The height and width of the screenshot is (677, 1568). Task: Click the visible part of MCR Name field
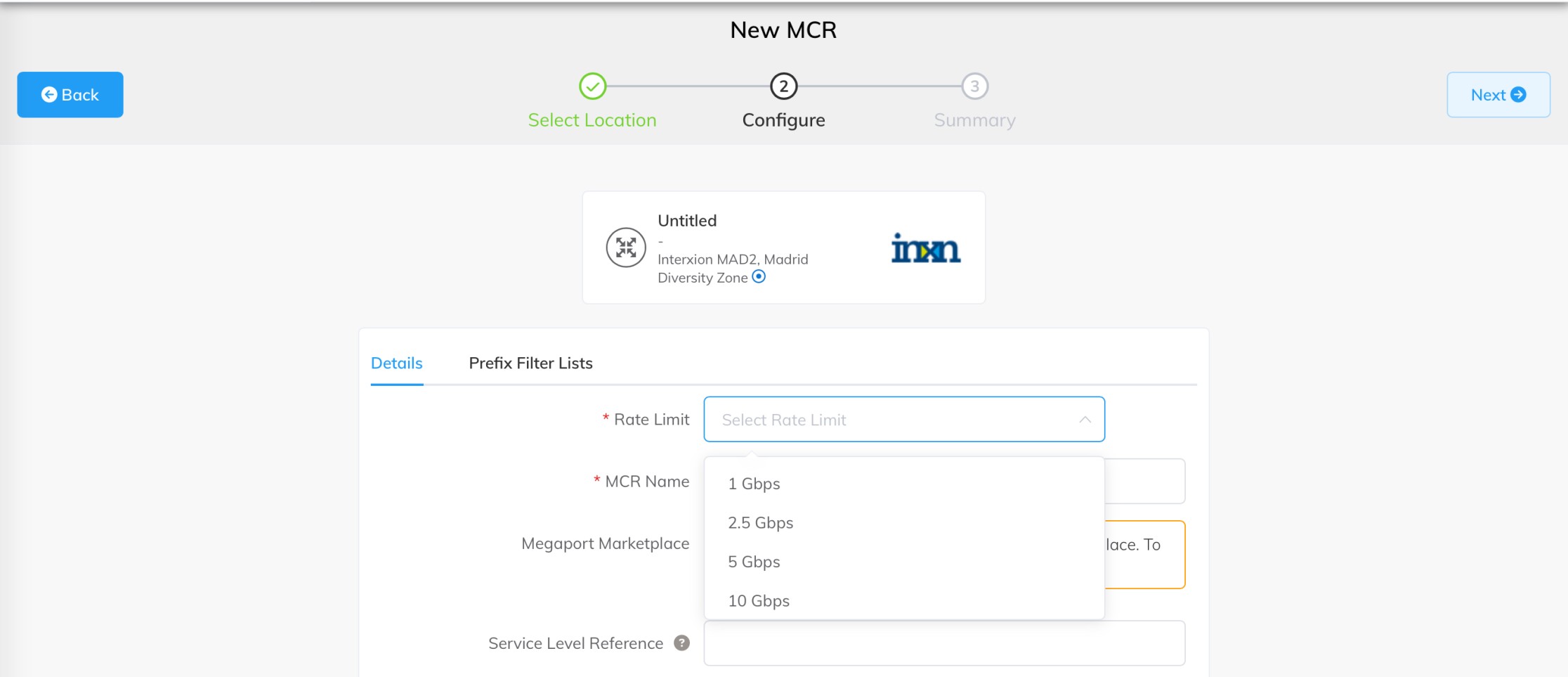click(1145, 482)
